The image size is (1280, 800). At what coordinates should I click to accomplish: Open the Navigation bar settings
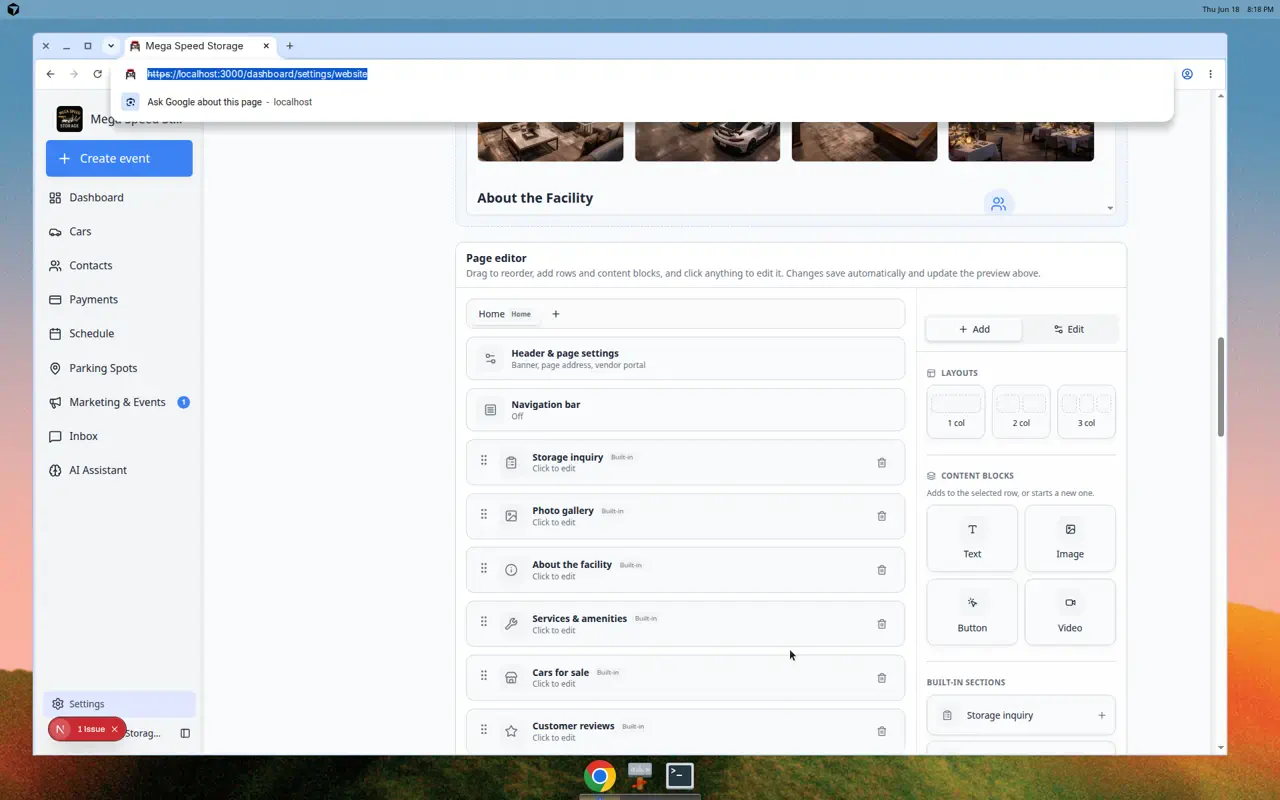pyautogui.click(x=685, y=410)
